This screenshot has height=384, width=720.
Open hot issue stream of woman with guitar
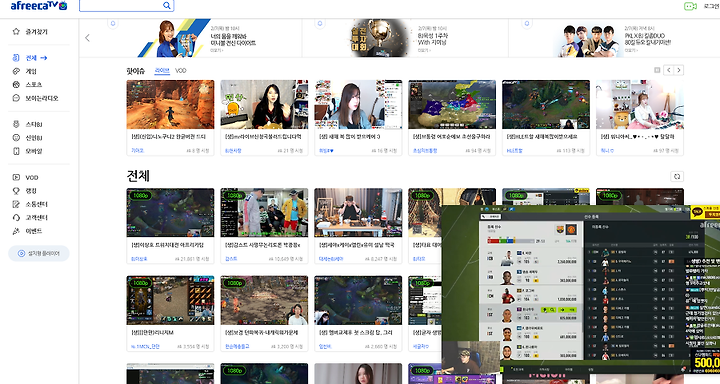358,104
